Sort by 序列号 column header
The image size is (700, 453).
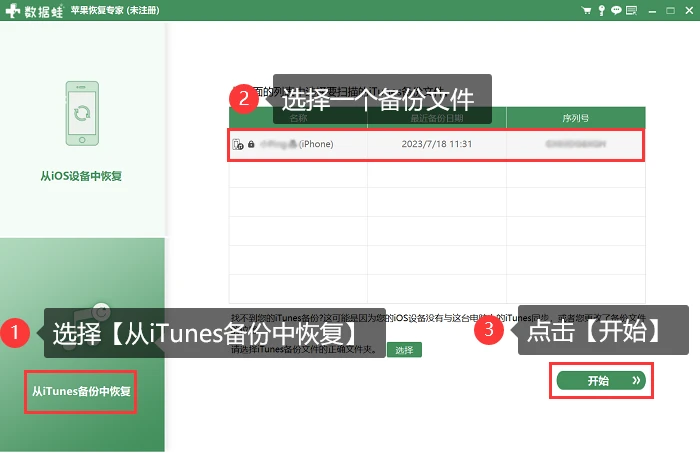click(x=575, y=118)
